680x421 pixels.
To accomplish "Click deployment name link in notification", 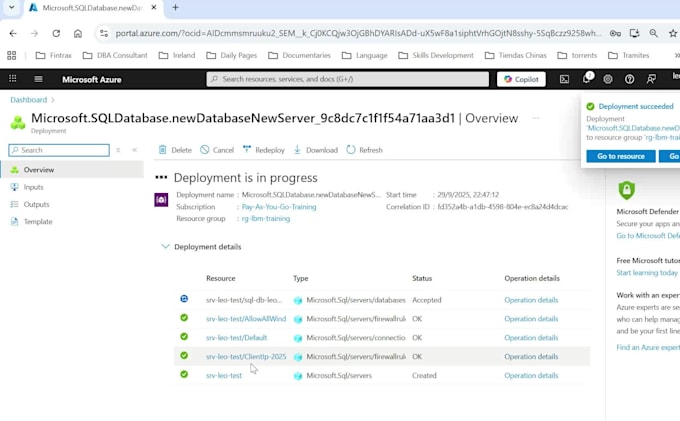I will pos(633,128).
